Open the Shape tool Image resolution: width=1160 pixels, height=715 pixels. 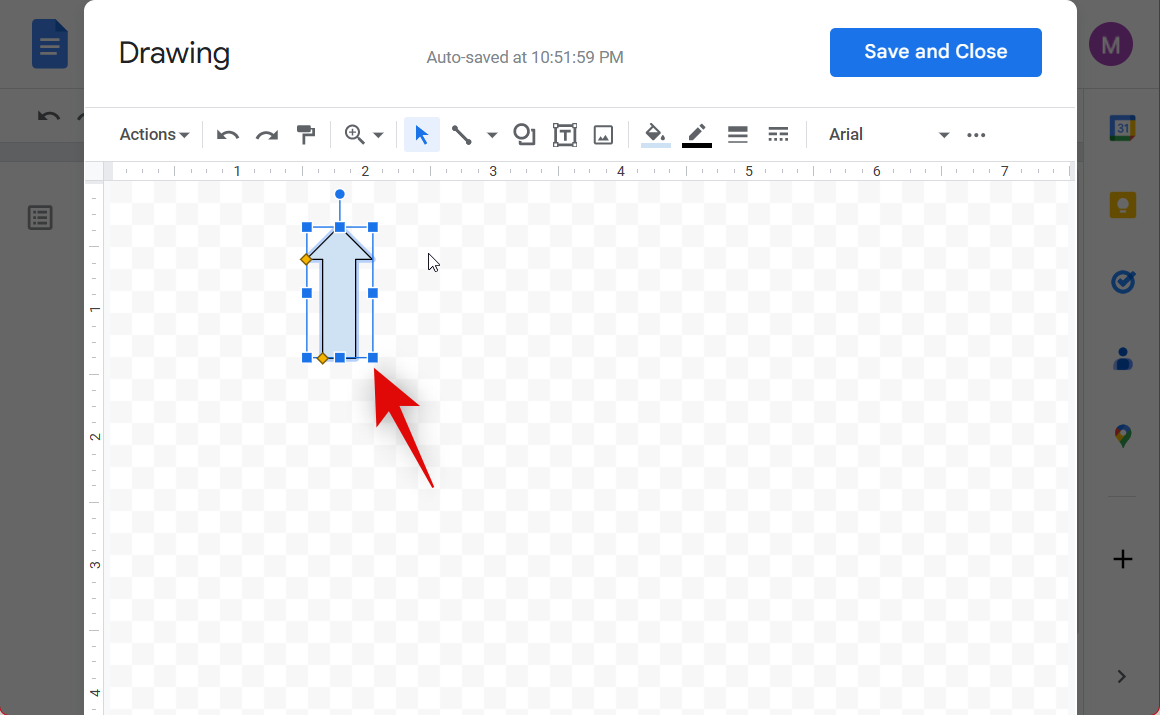[x=524, y=135]
